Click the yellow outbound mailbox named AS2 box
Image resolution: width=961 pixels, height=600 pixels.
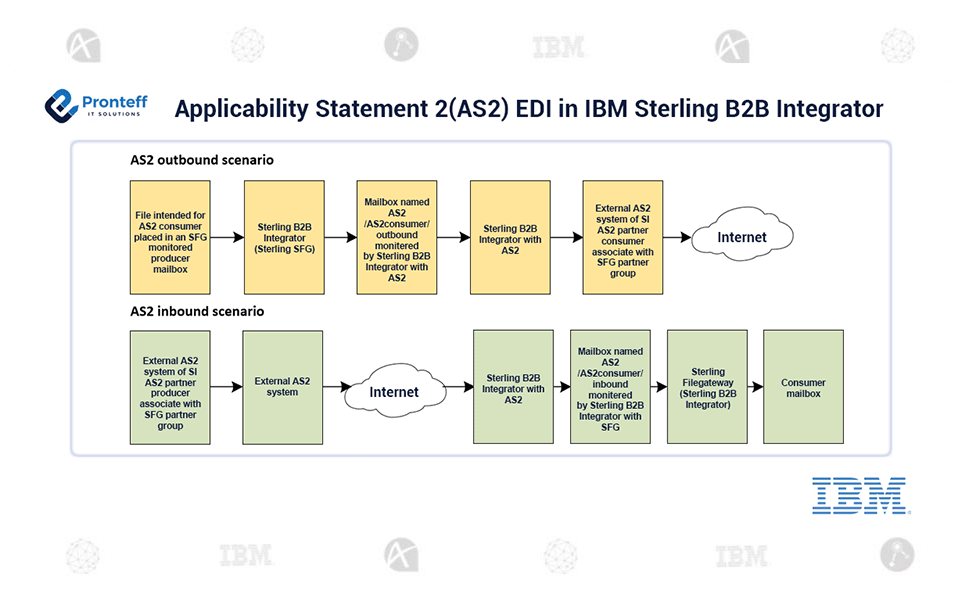pyautogui.click(x=397, y=237)
